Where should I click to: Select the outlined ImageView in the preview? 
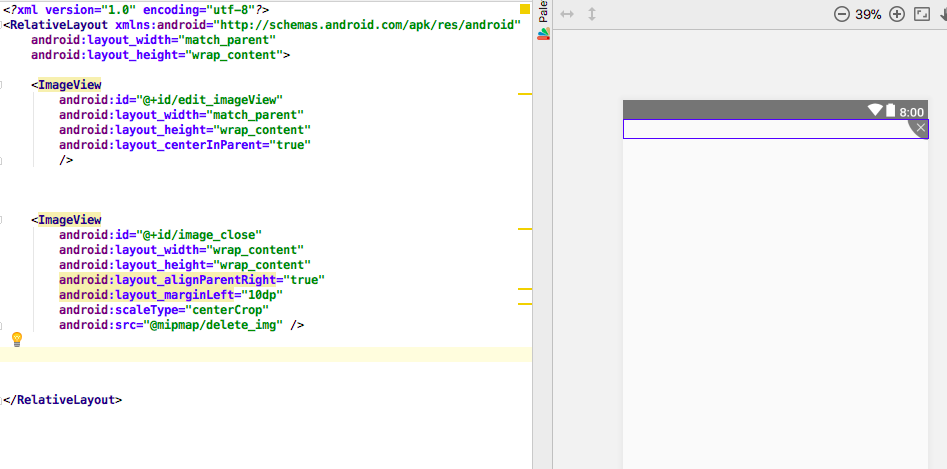[x=775, y=129]
